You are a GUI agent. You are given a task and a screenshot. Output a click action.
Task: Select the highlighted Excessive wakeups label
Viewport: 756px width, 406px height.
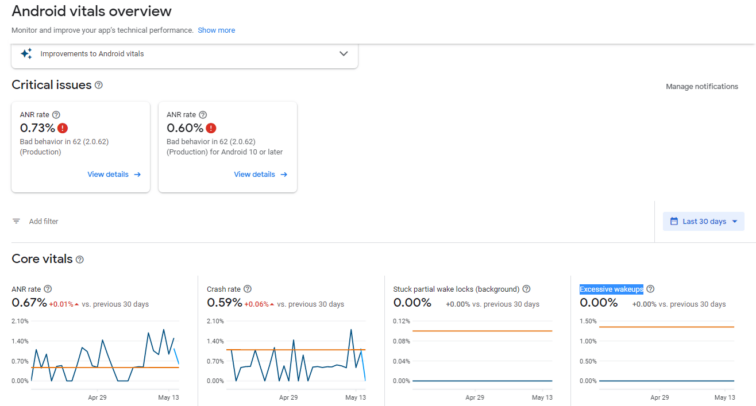click(x=611, y=289)
